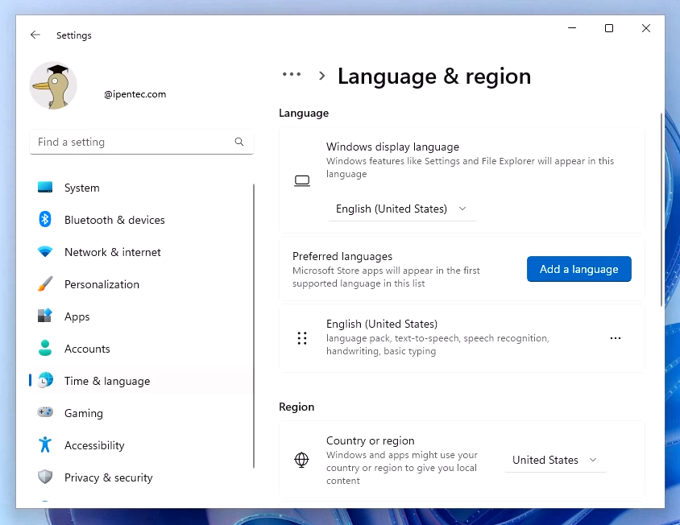Viewport: 680px width, 525px height.
Task: Open the Privacy & security label
Action: tap(108, 477)
